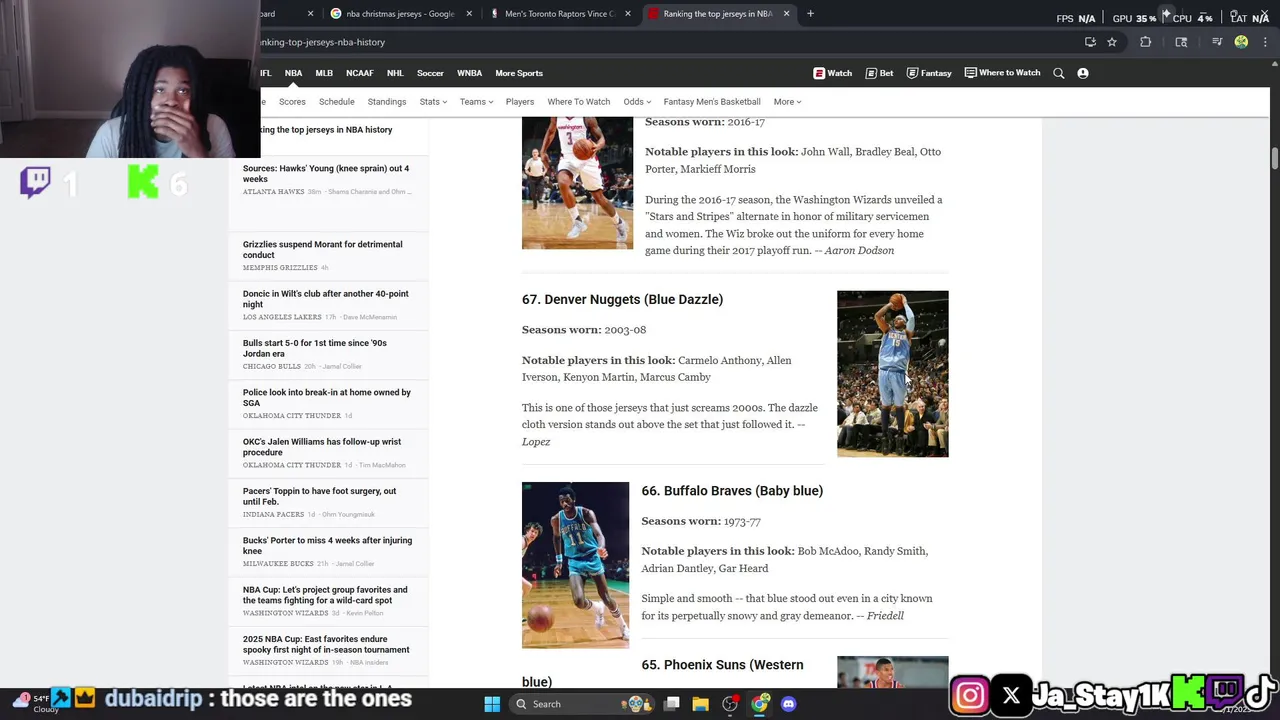
Task: Open ESPN Fantasy
Action: (x=929, y=73)
